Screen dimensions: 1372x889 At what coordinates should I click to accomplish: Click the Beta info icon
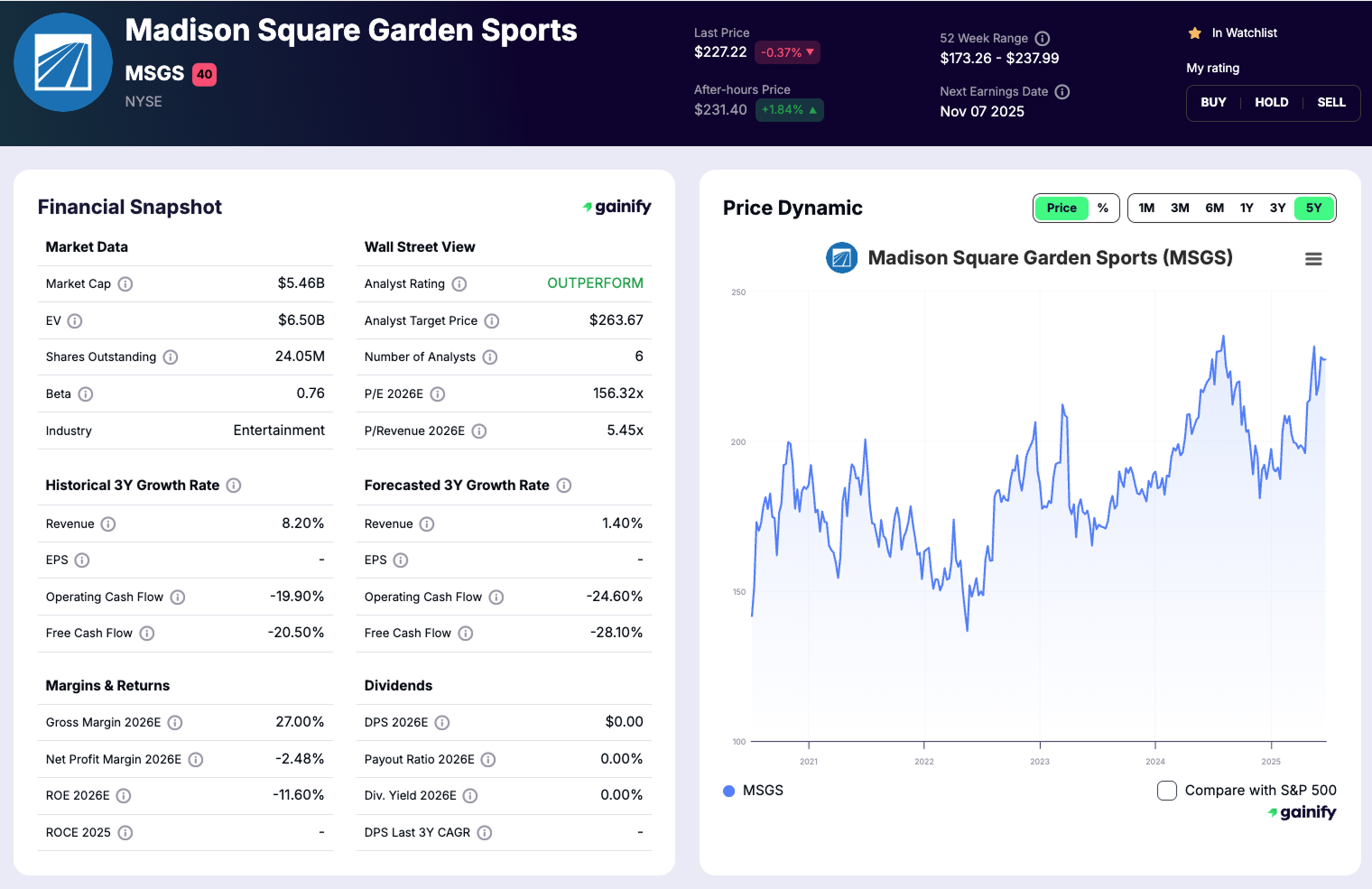[x=84, y=394]
